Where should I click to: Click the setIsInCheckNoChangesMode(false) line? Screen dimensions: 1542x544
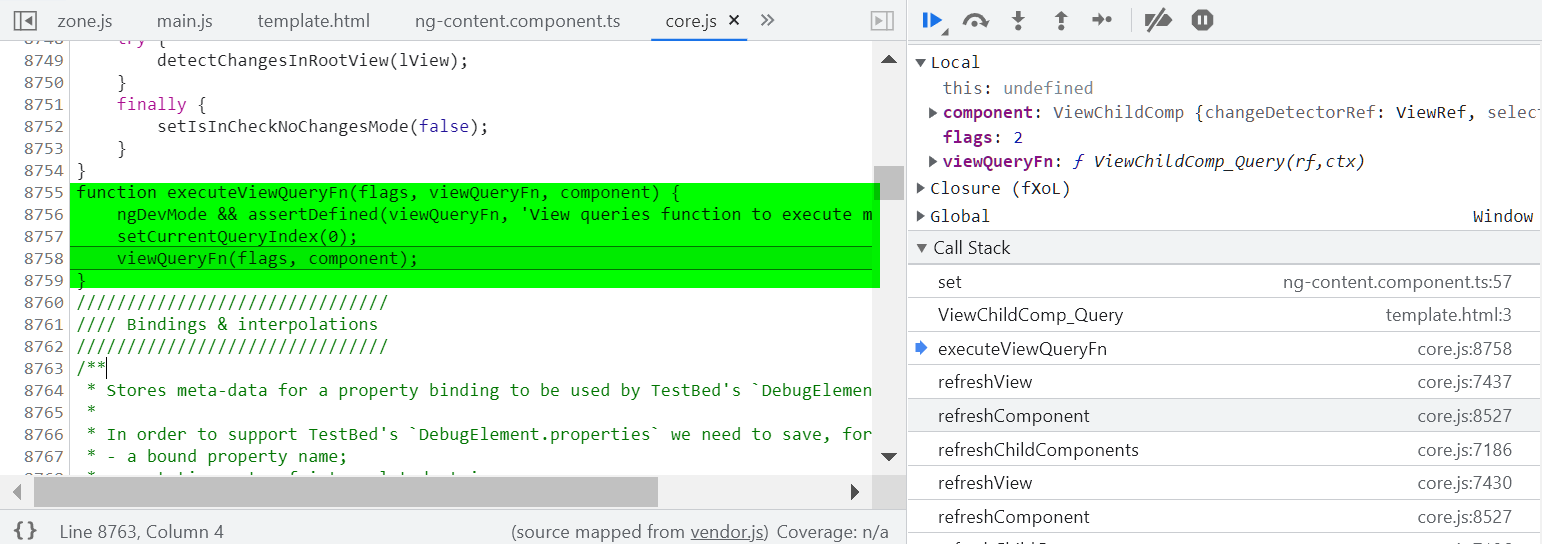(x=322, y=126)
